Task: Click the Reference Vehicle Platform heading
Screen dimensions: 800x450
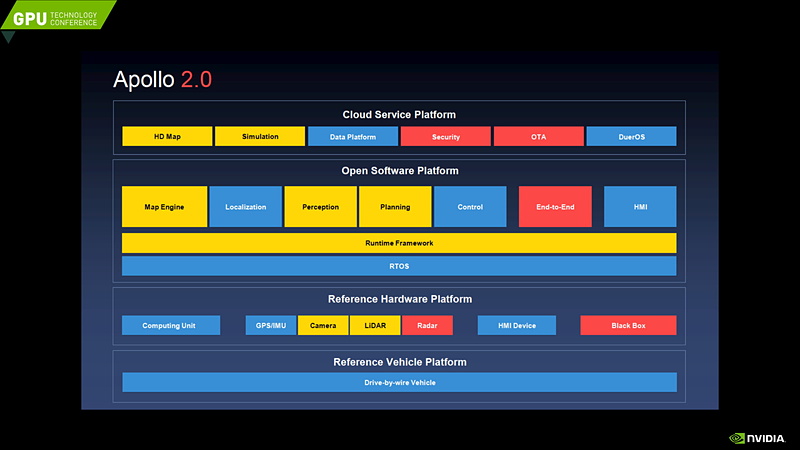Action: [400, 362]
